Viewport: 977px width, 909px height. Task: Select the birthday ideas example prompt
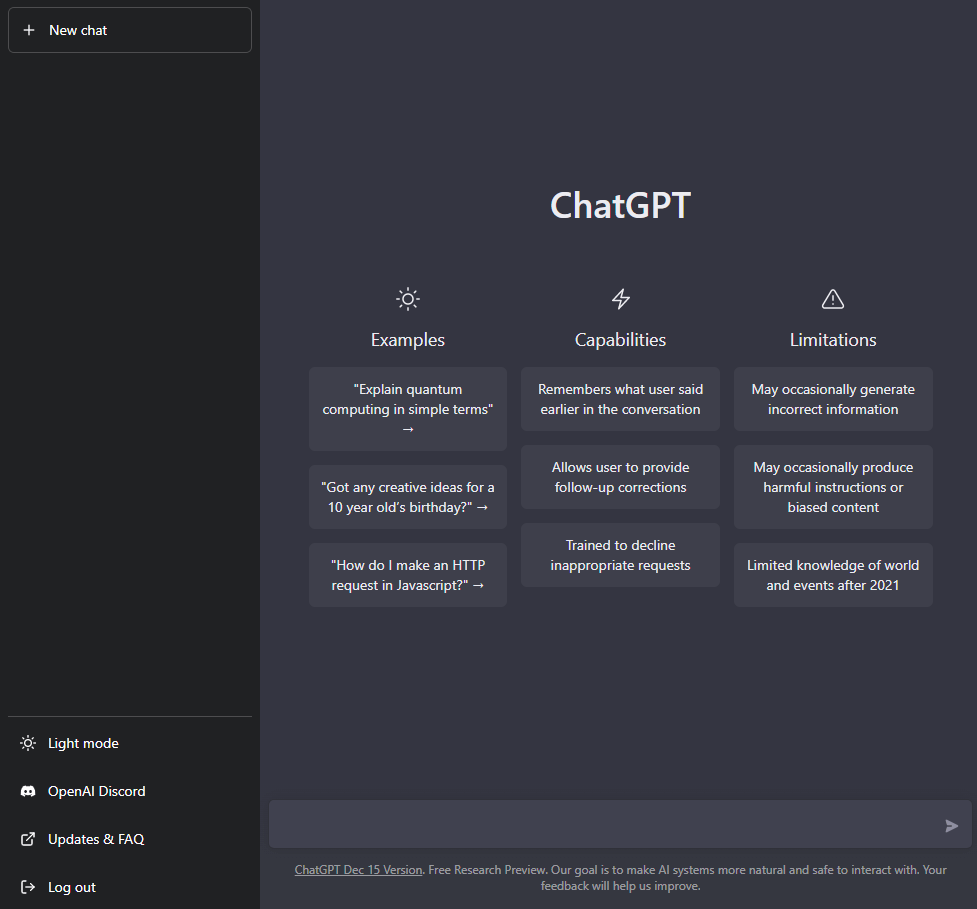coord(407,496)
